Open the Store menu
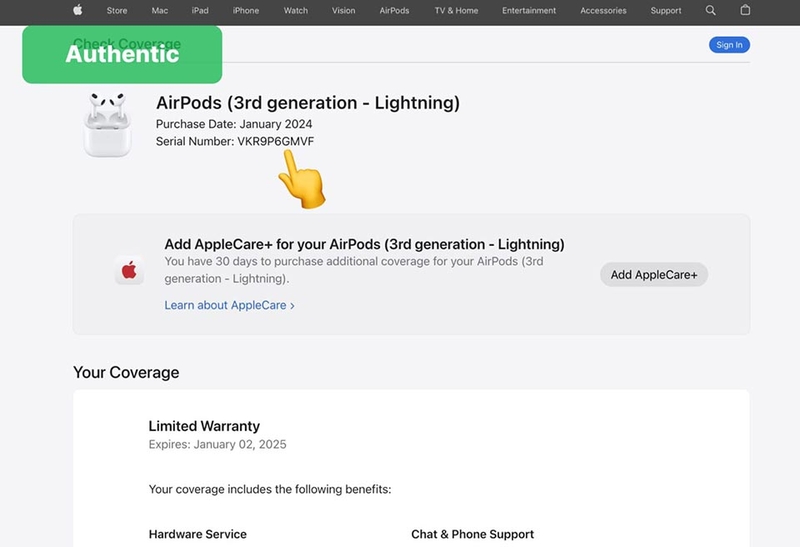The image size is (800, 547). [117, 10]
